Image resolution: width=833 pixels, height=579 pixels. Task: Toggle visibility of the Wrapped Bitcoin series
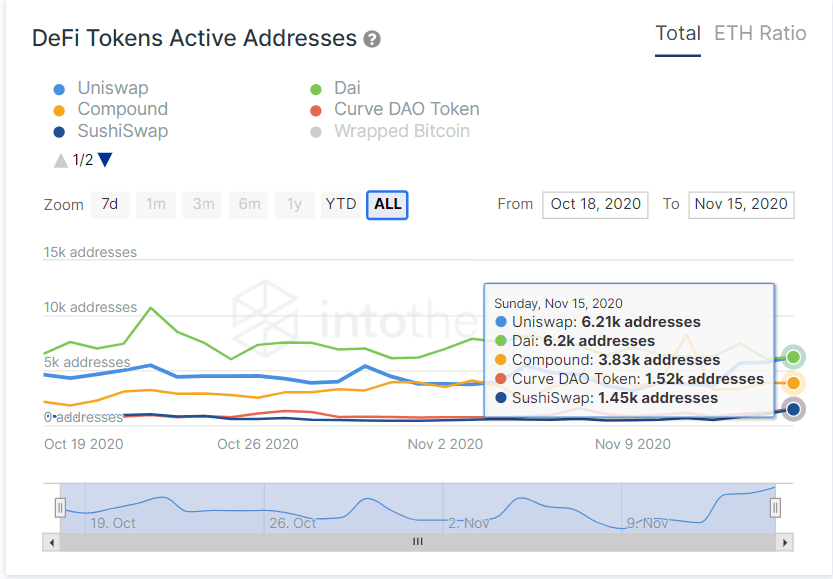coord(400,131)
